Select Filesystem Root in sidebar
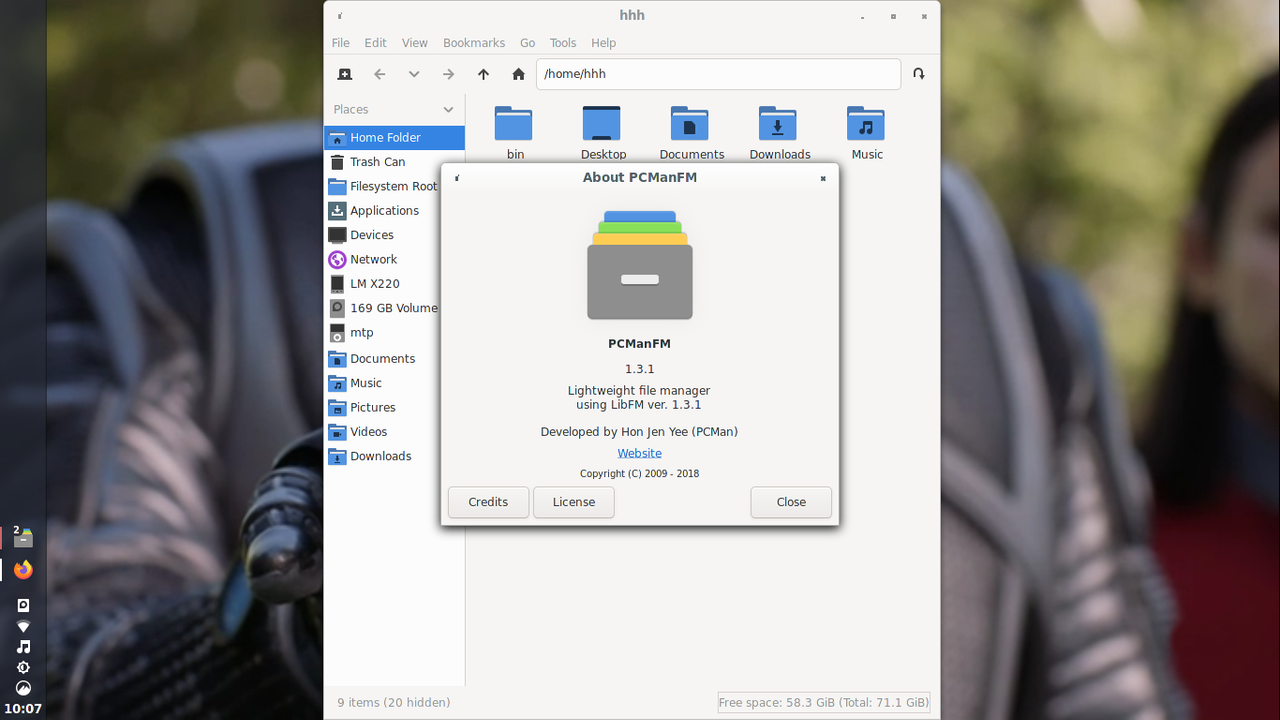The width and height of the screenshot is (1280, 720). (394, 187)
